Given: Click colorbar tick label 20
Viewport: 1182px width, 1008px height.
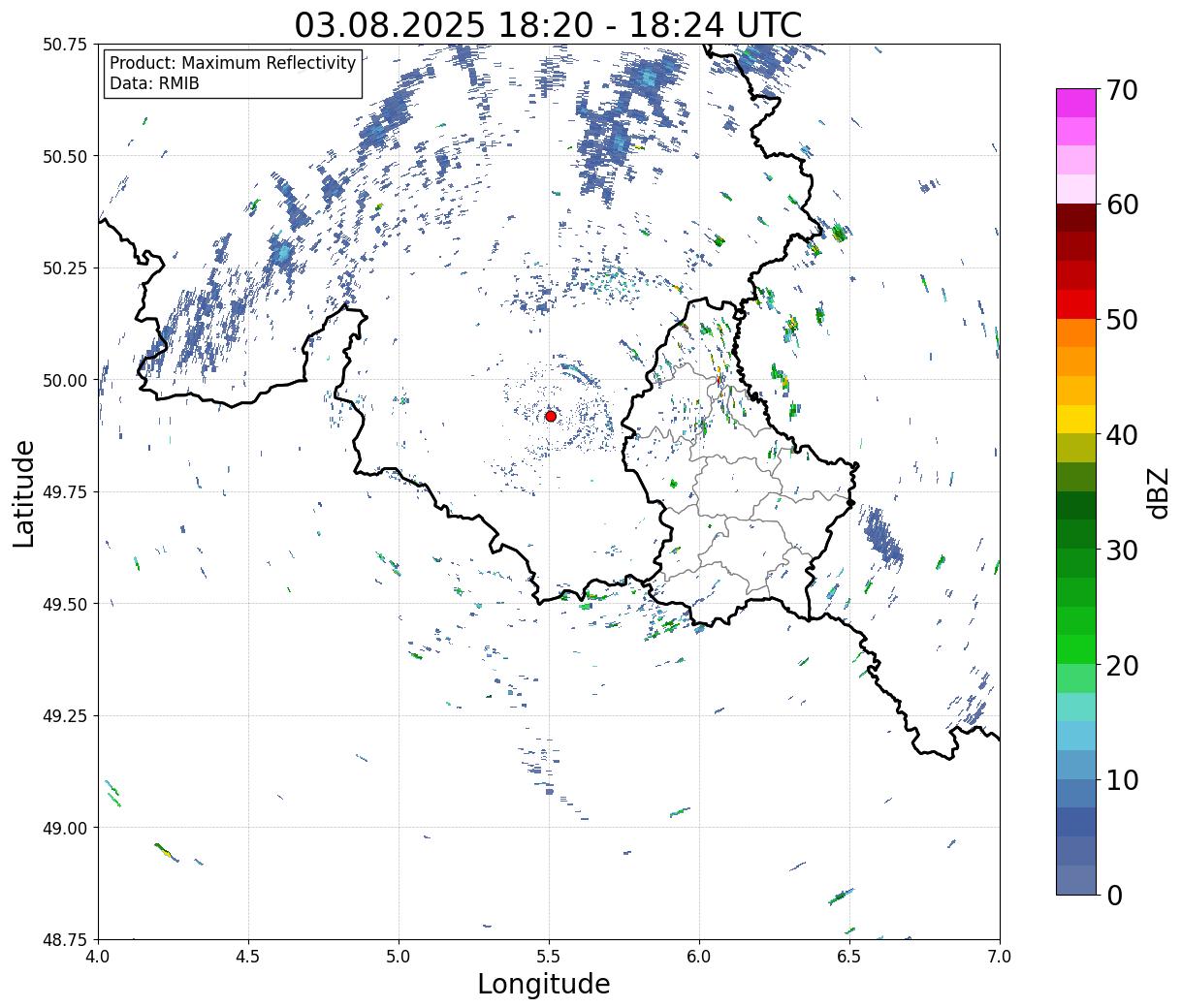Looking at the screenshot, I should 1122,666.
